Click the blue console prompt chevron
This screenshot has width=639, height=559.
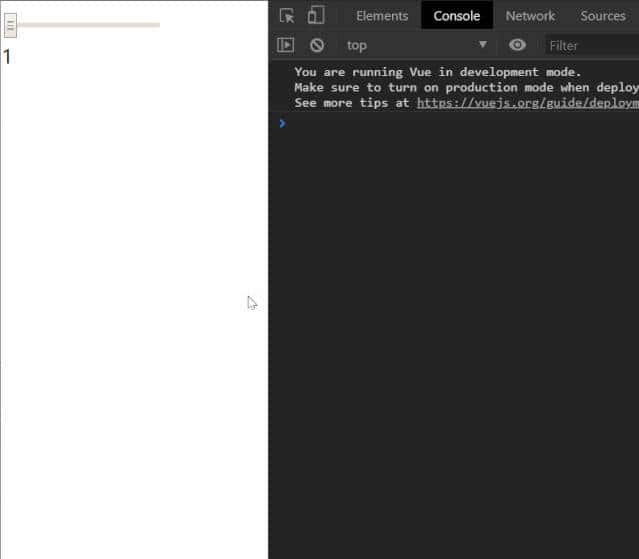tap(282, 123)
